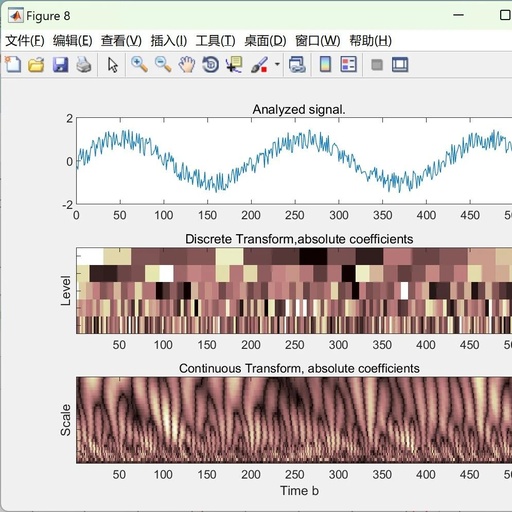Open the 桌面(D) menu

(x=265, y=41)
